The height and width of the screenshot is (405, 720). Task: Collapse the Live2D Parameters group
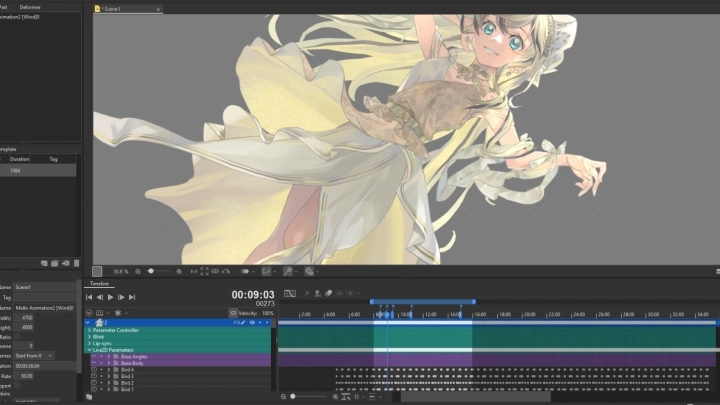pos(89,350)
